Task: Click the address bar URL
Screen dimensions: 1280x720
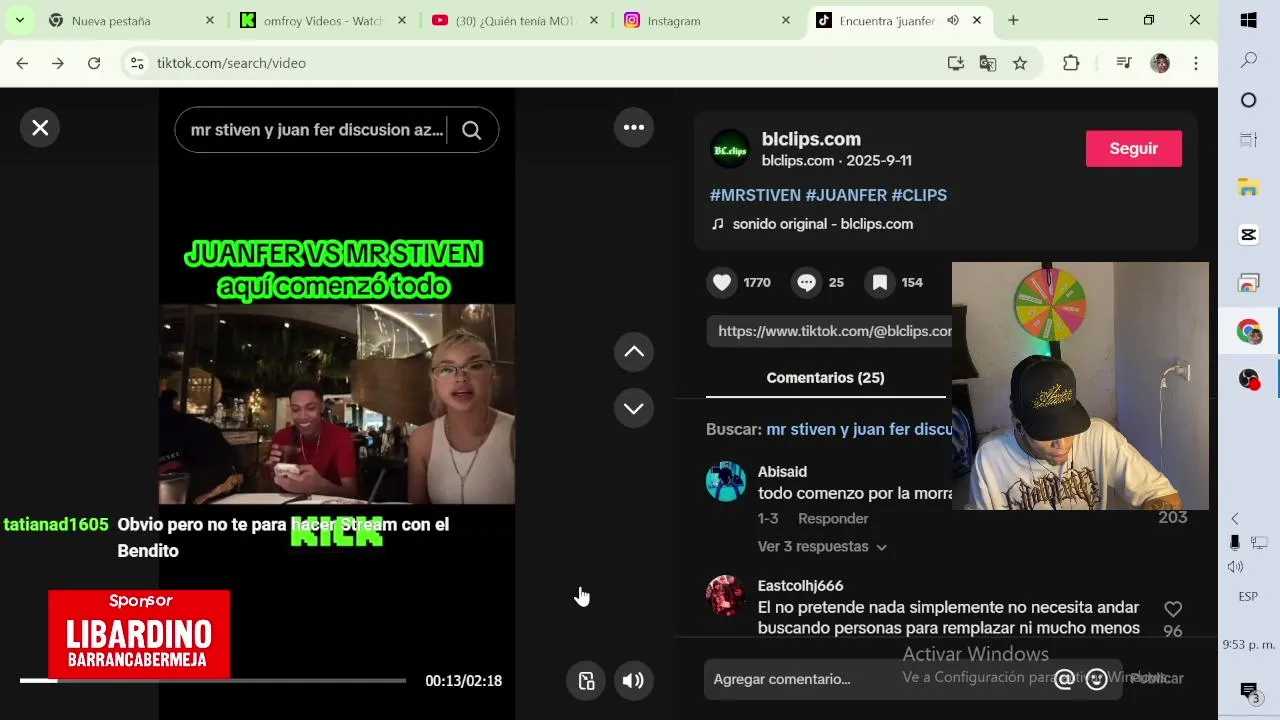Action: [232, 63]
